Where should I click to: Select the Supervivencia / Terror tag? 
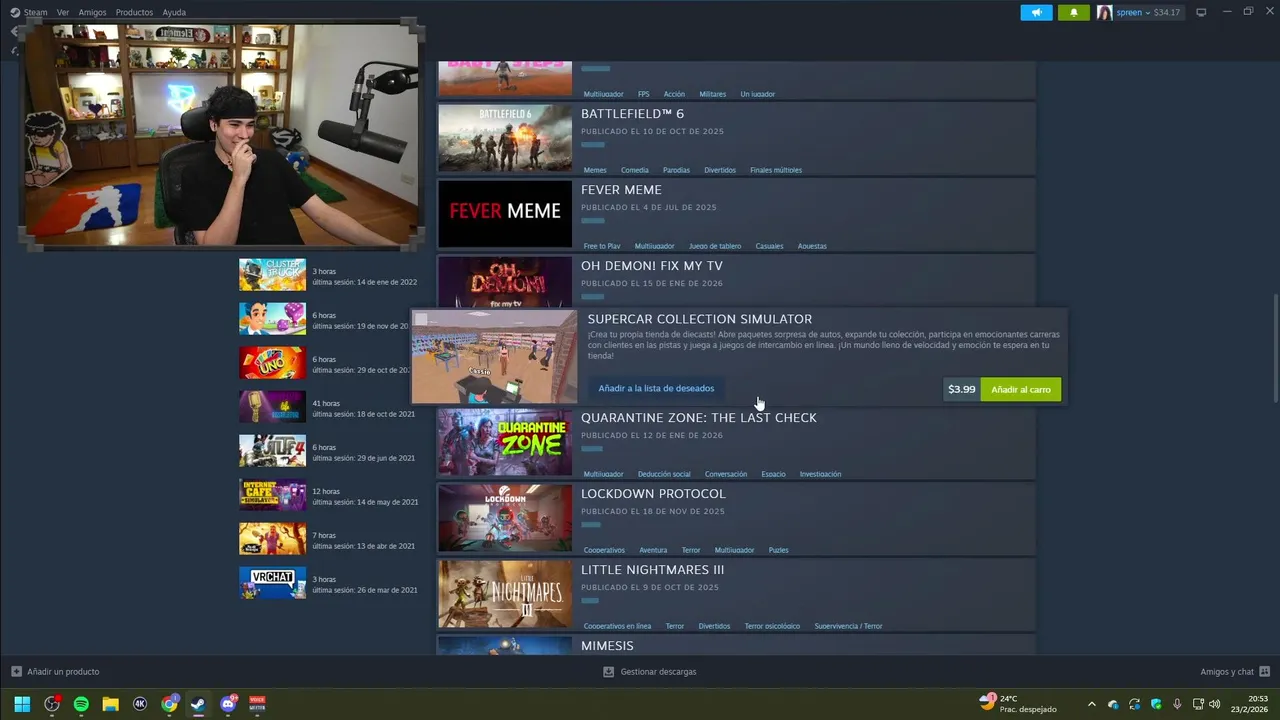click(x=848, y=626)
